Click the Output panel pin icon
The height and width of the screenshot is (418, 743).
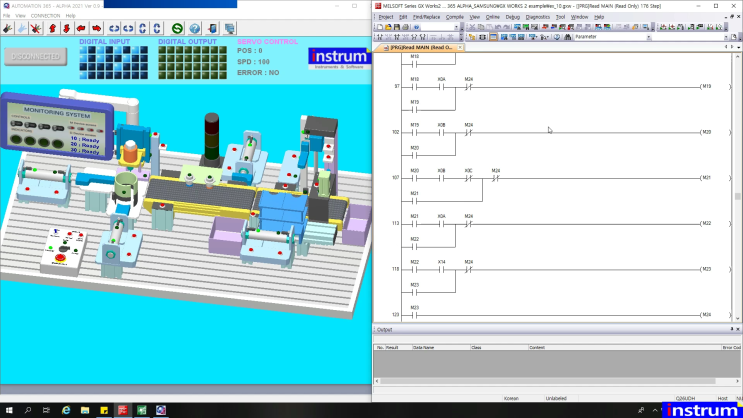pos(732,329)
